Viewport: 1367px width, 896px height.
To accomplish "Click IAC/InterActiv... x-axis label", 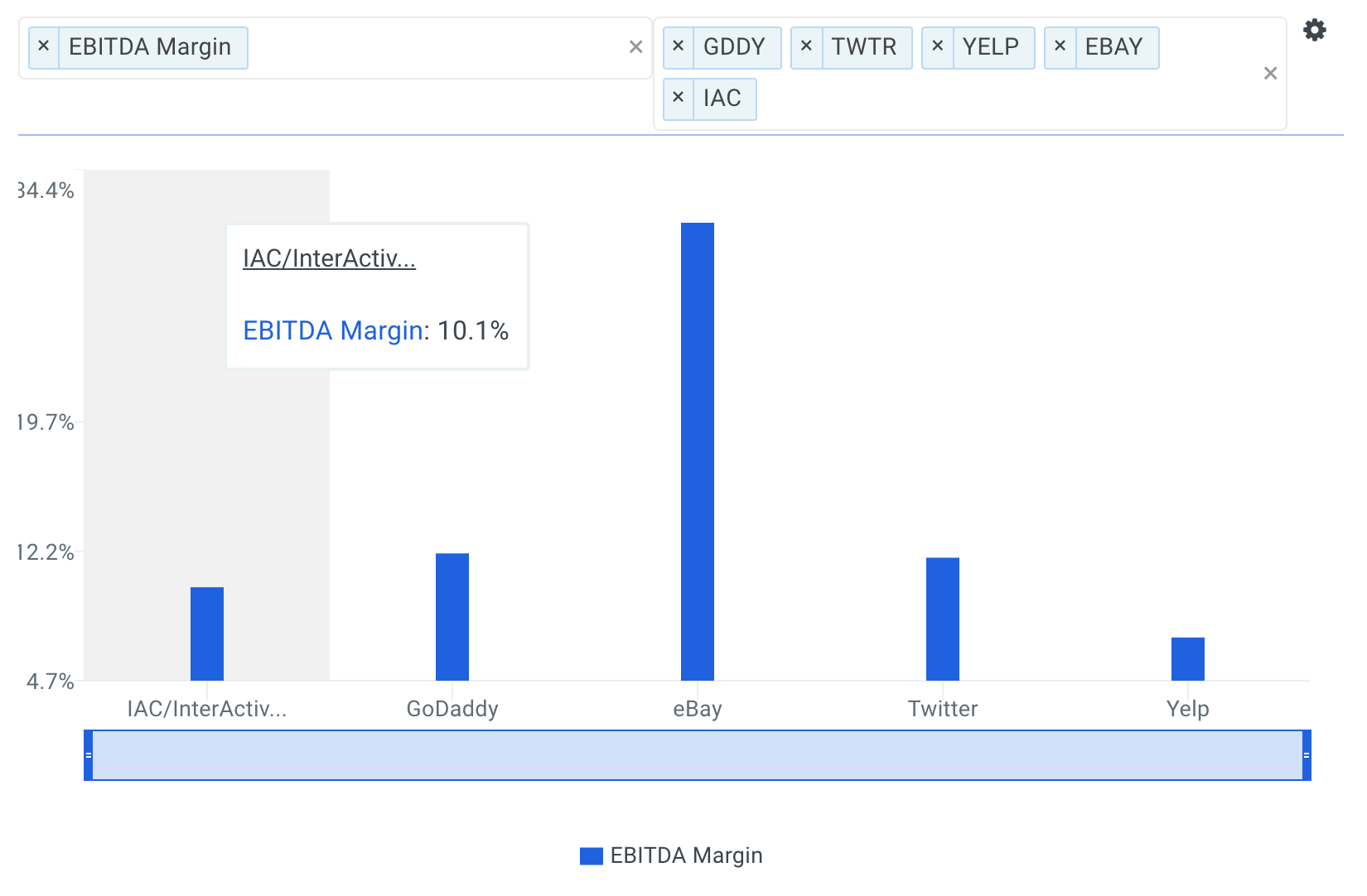I will click(207, 709).
